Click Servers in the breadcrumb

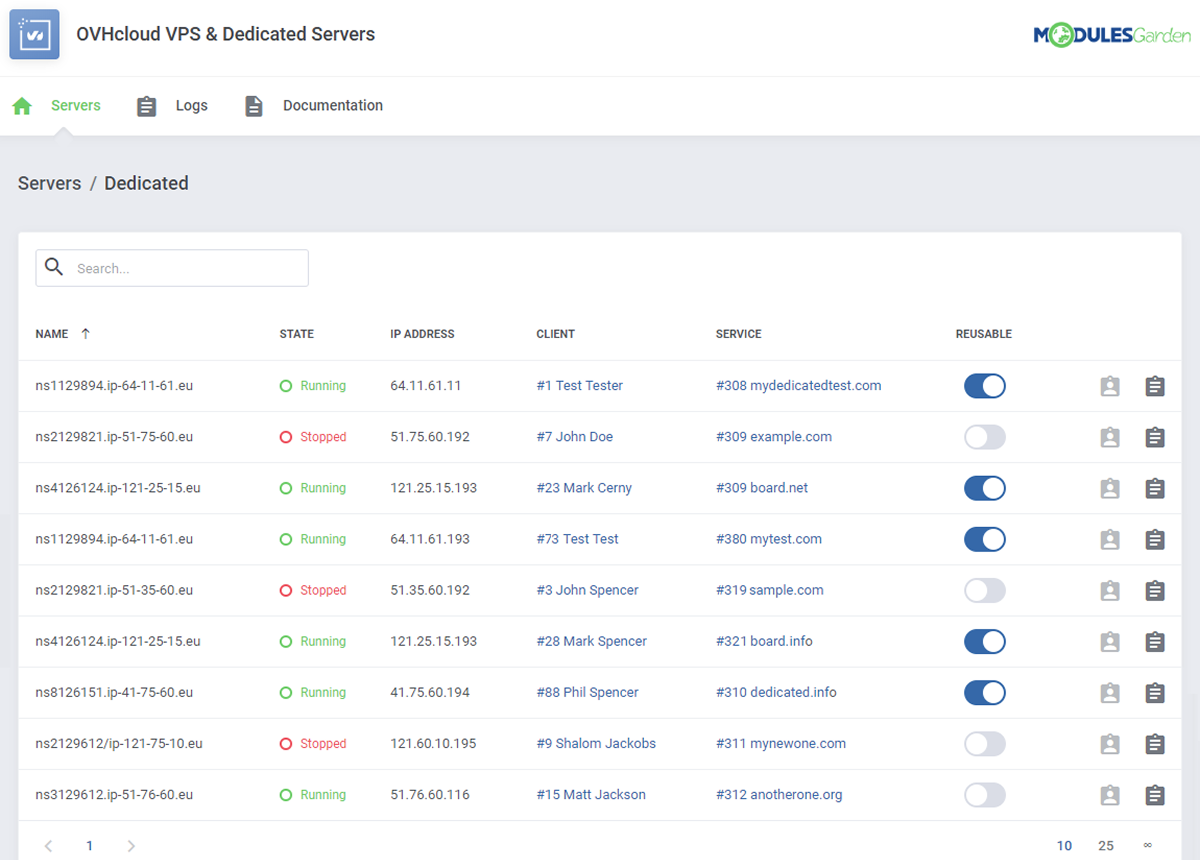pos(50,183)
